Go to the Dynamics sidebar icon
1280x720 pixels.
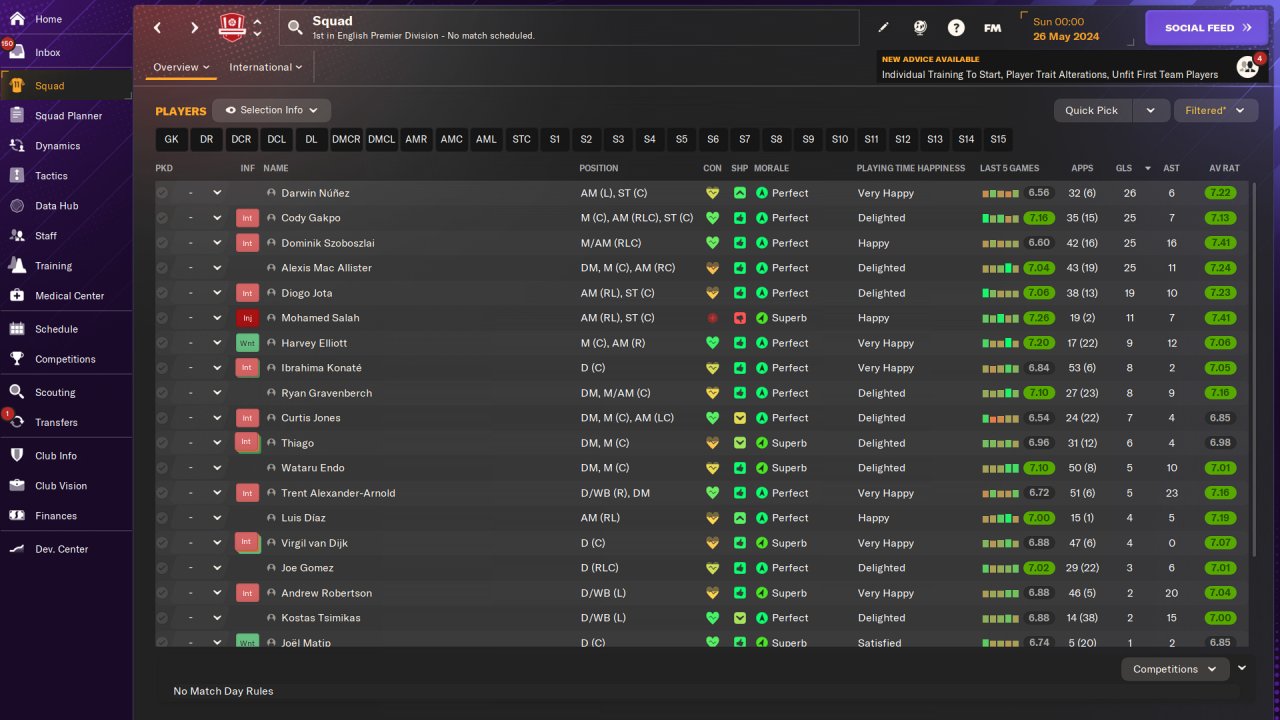coord(17,146)
